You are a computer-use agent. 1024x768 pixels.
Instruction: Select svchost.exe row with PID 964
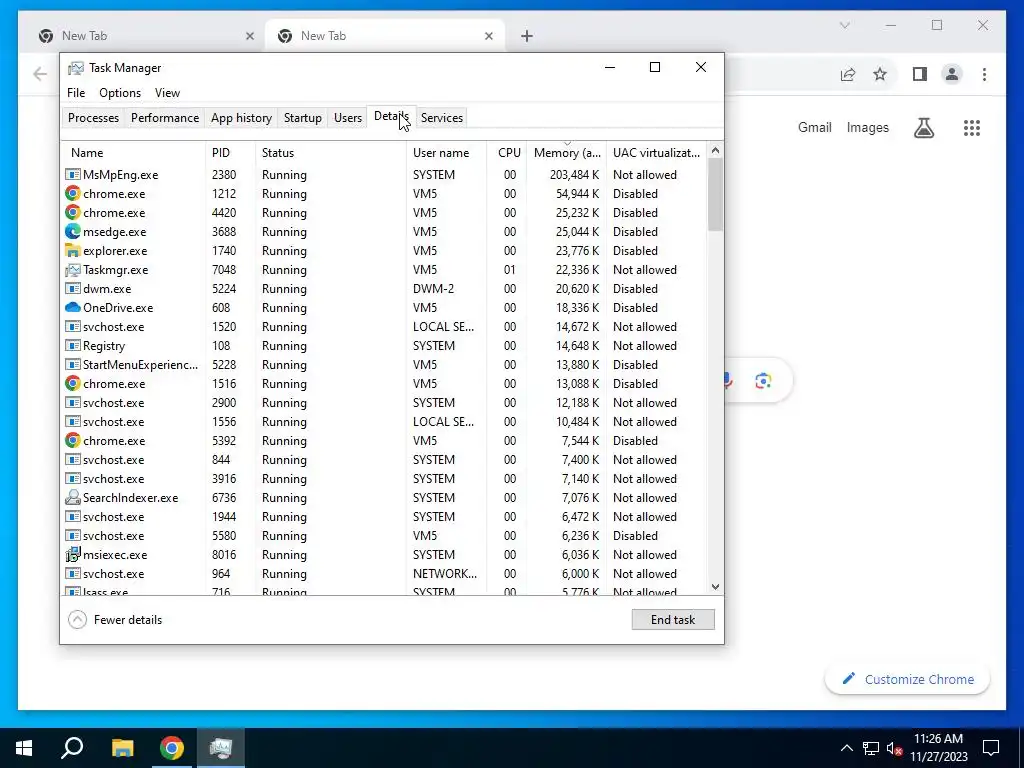click(x=385, y=573)
